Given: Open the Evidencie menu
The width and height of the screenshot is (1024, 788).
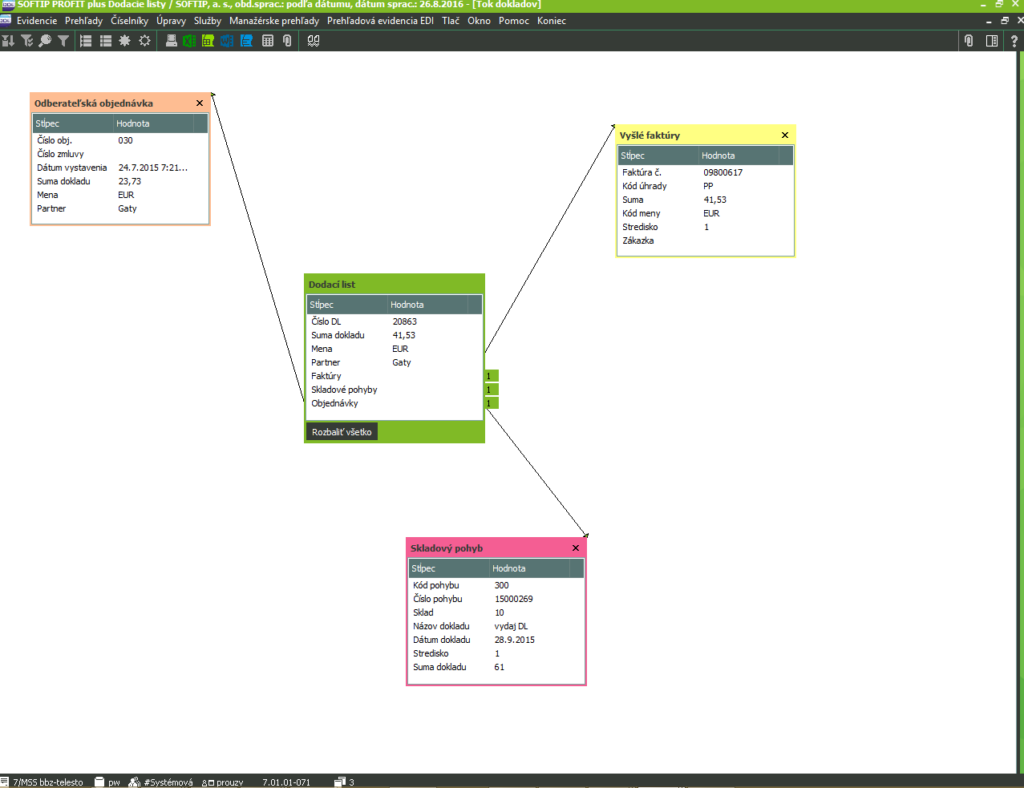Looking at the screenshot, I should [37, 20].
